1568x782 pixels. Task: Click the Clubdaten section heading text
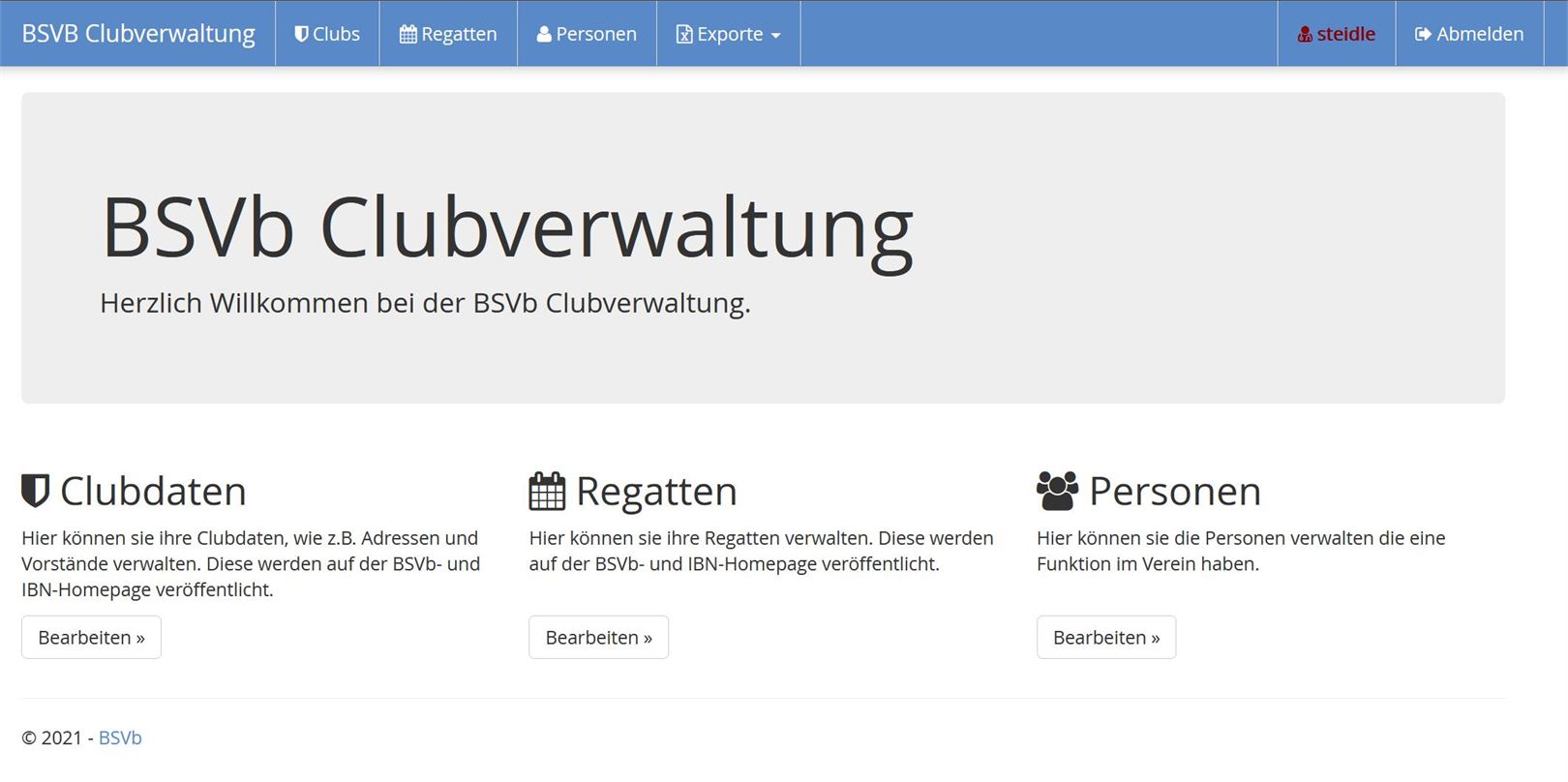(153, 491)
